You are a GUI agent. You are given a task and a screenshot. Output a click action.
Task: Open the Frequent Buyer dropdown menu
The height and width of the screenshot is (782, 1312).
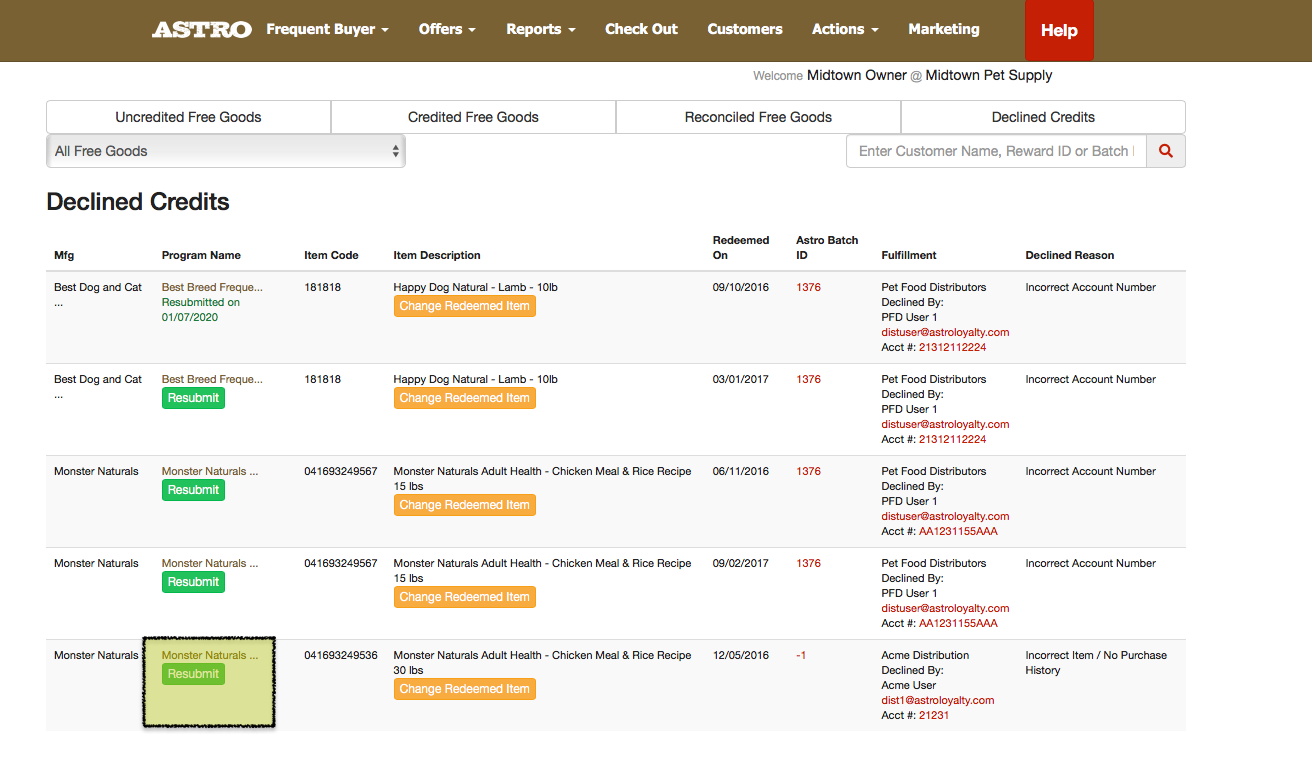[x=327, y=30]
